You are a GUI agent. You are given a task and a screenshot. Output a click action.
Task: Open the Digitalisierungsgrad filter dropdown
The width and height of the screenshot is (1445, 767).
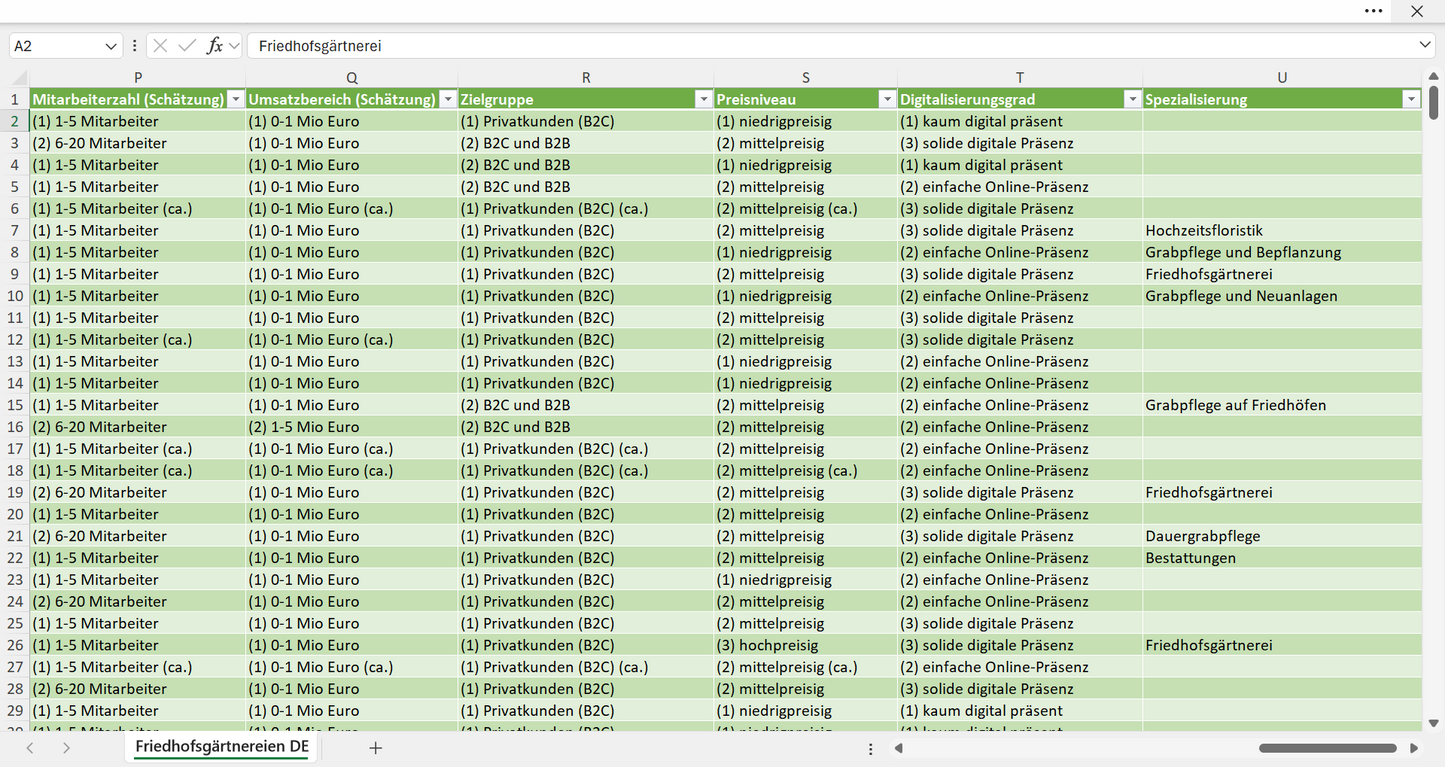click(x=1132, y=99)
